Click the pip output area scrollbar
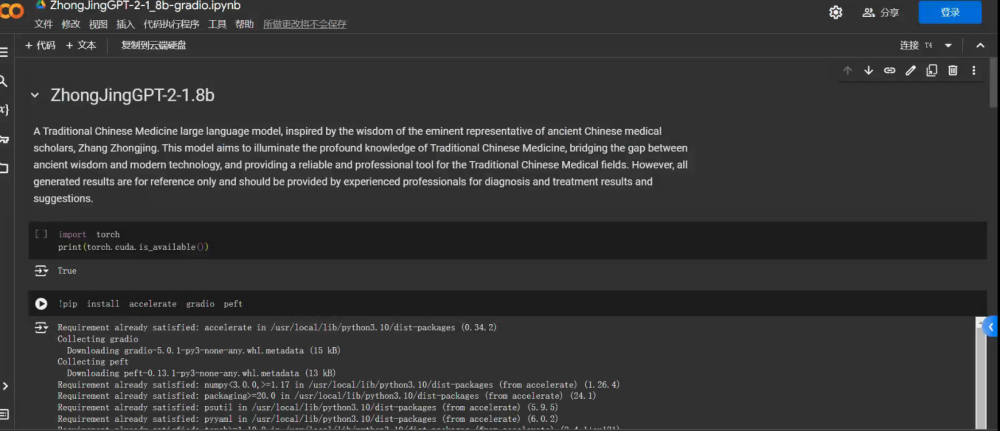Screen dimensions: 1000x431 tap(981, 373)
